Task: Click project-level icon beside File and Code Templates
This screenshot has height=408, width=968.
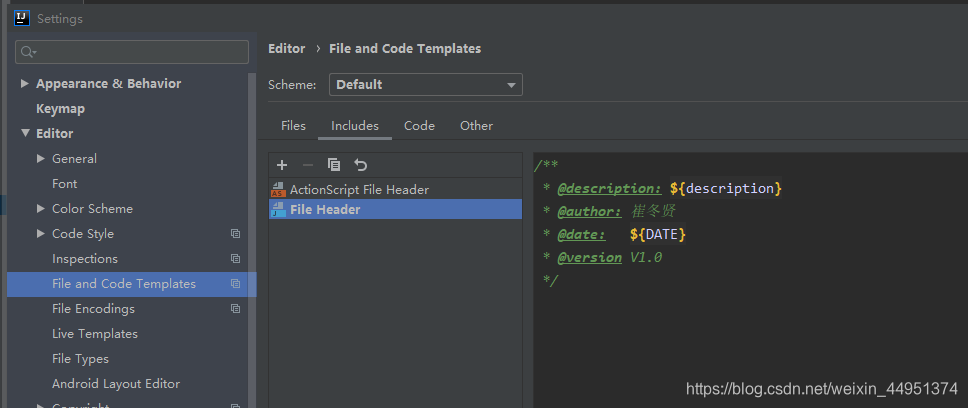Action: (x=235, y=284)
